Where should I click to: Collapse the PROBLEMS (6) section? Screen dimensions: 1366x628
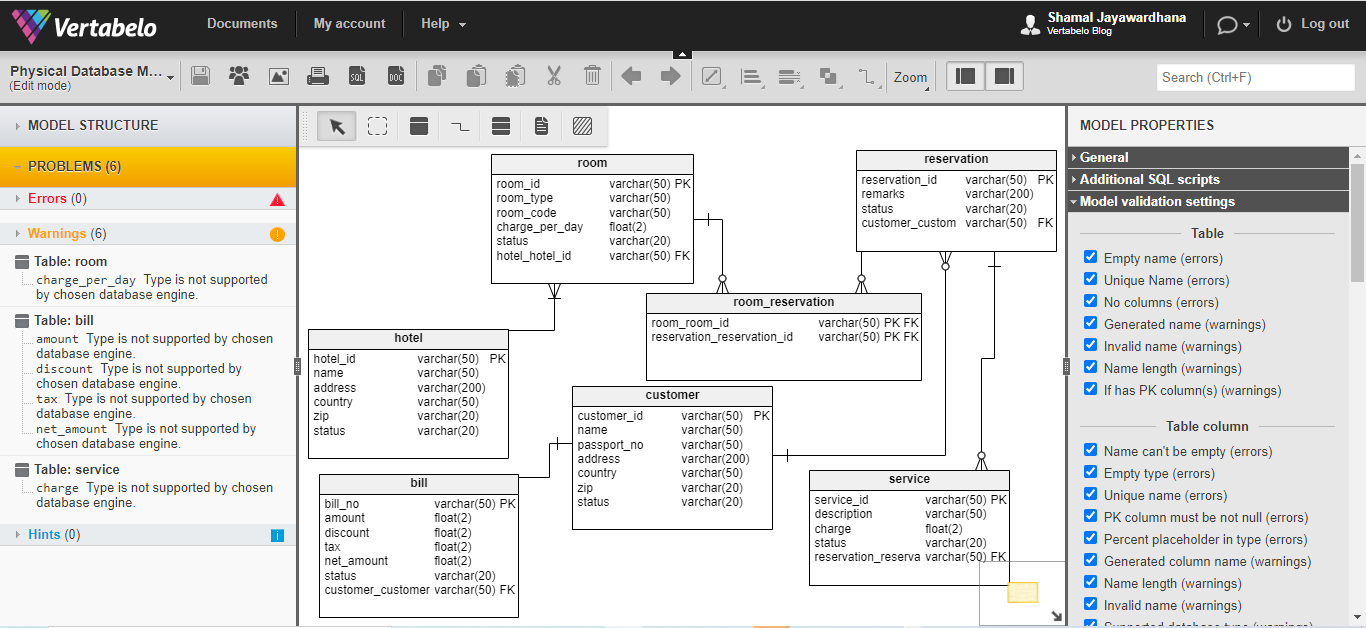coord(148,166)
